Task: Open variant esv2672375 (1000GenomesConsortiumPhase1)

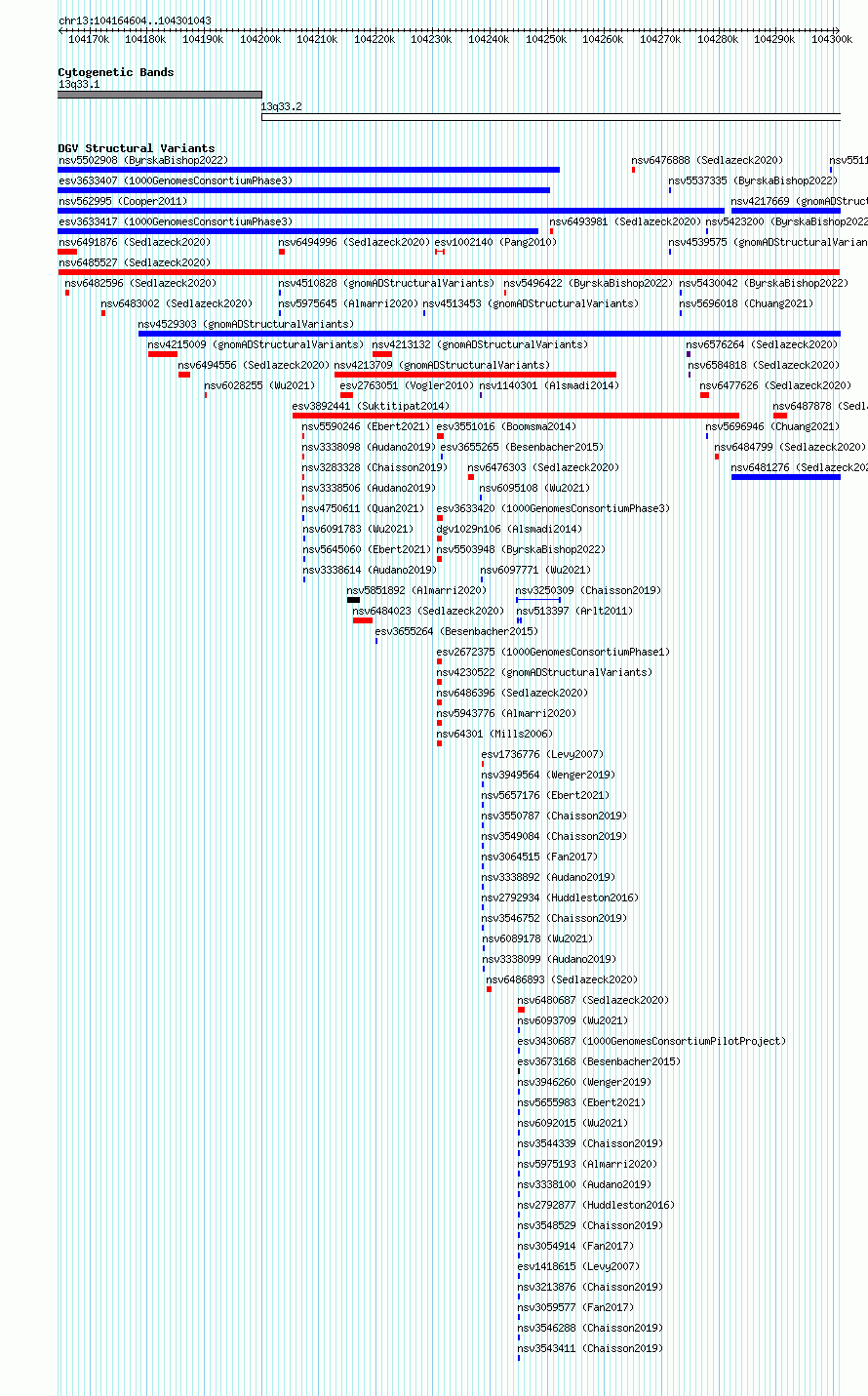Action: coord(439,661)
